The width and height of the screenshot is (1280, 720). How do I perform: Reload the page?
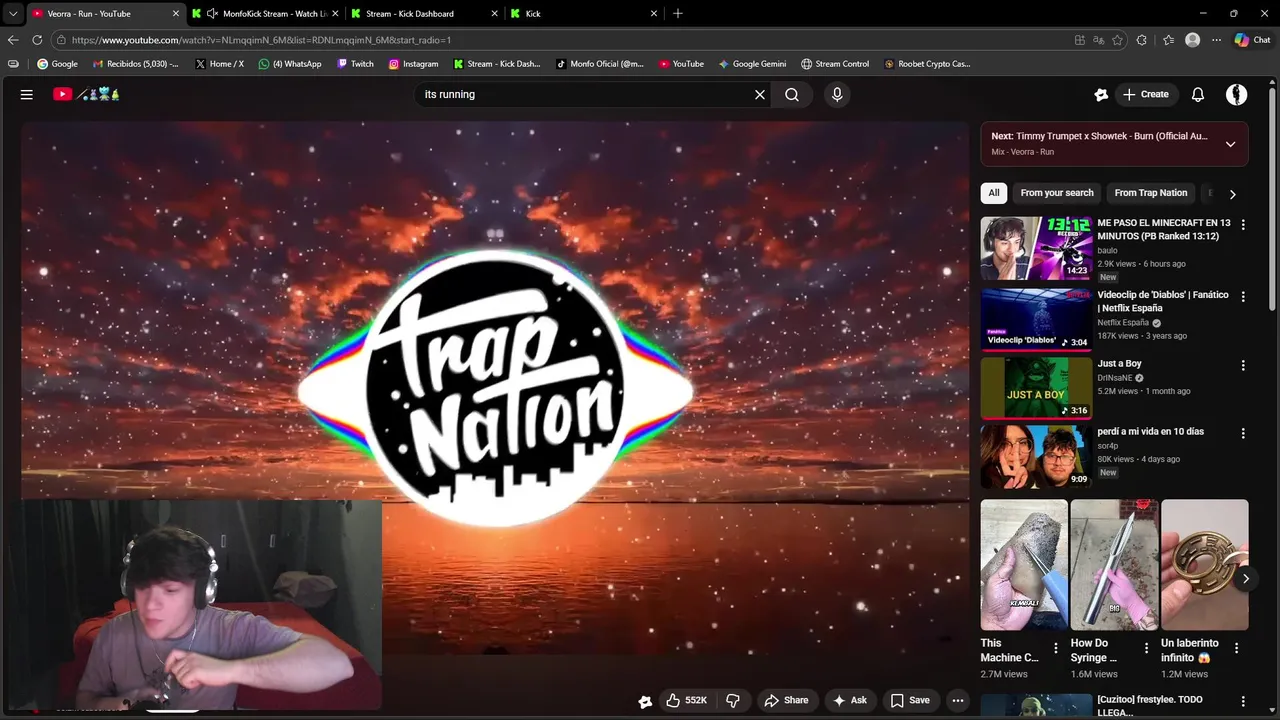[37, 40]
